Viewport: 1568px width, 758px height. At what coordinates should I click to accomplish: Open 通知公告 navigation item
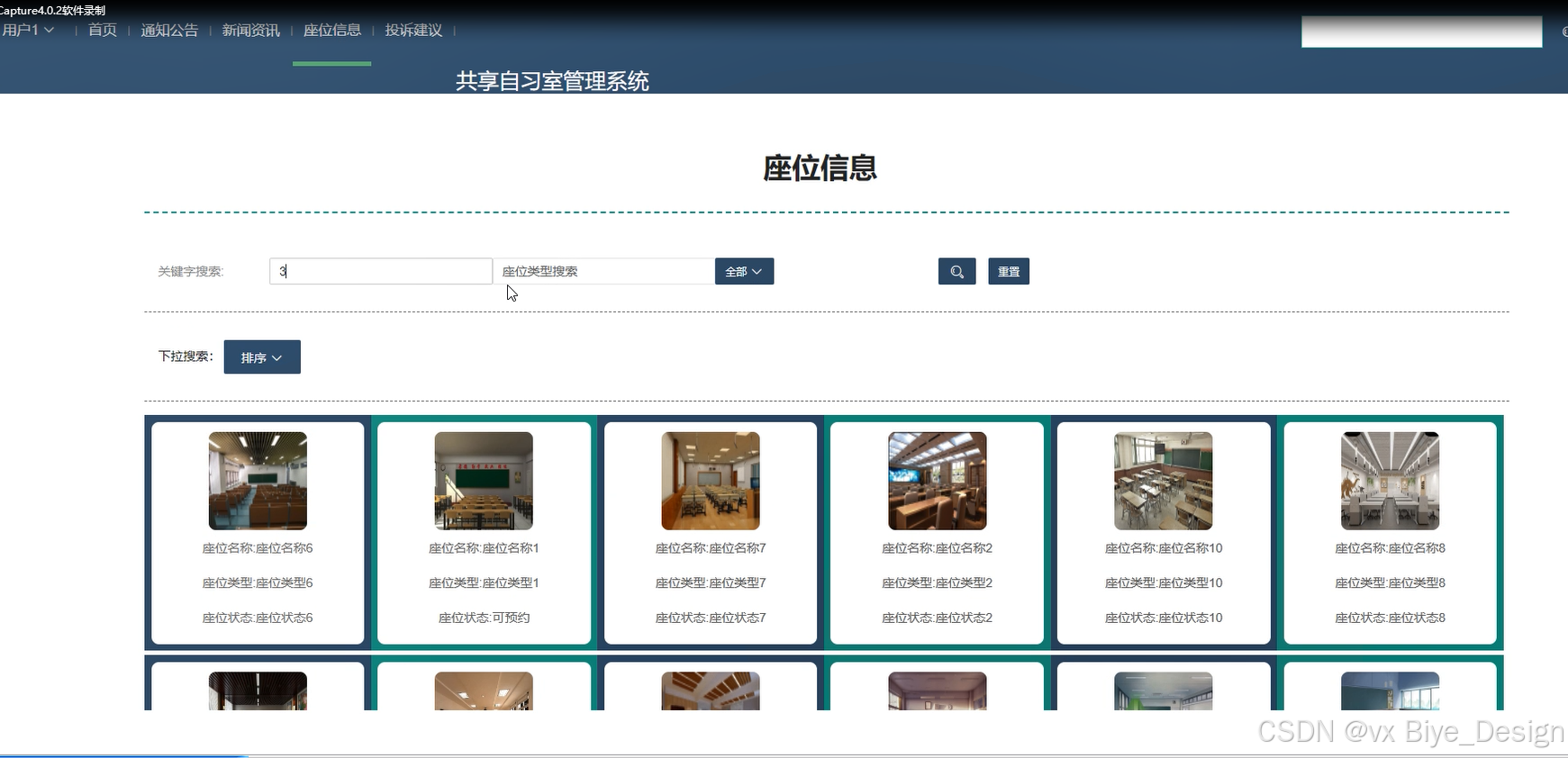pos(169,30)
